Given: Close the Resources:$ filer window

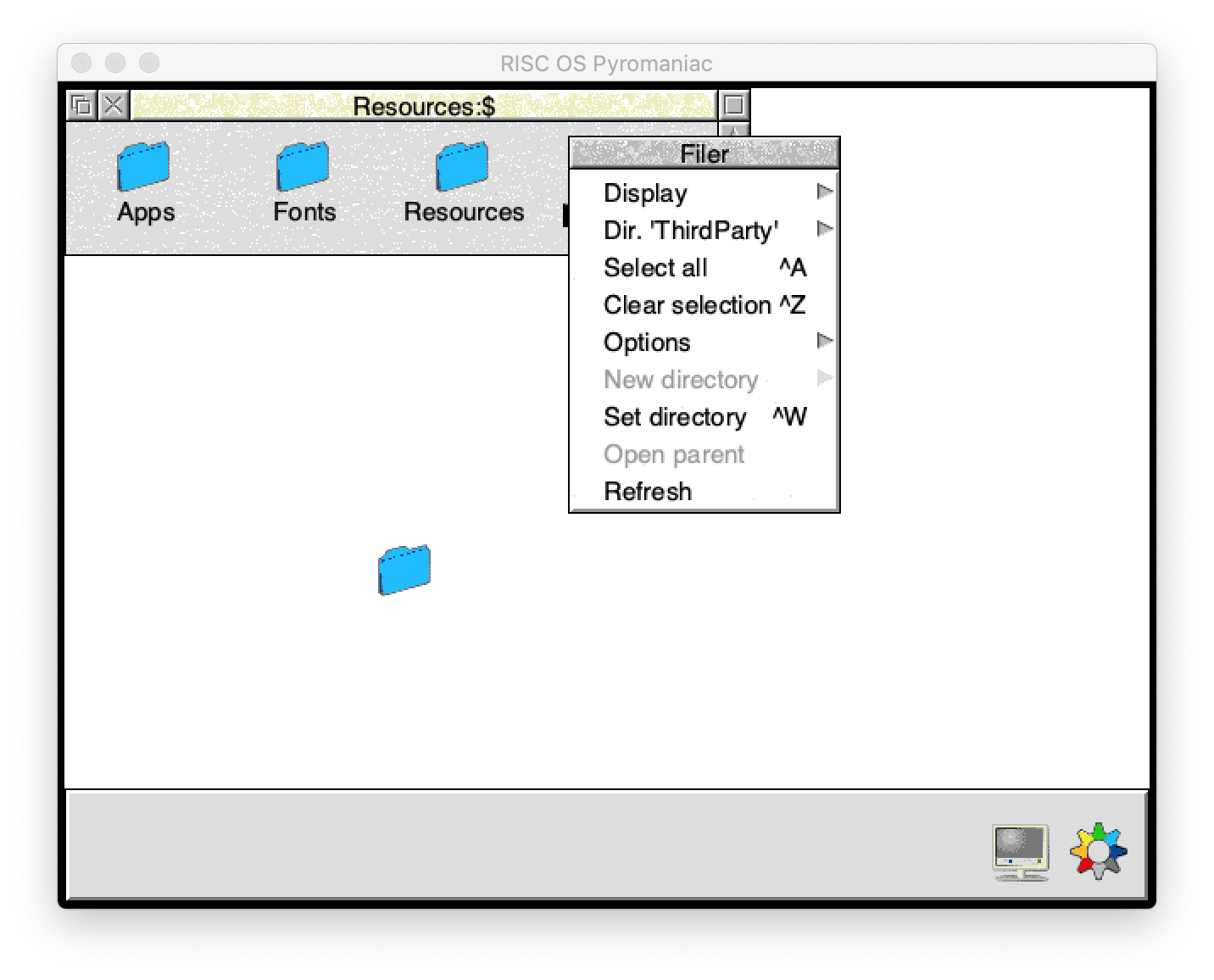Looking at the screenshot, I should coord(114,106).
